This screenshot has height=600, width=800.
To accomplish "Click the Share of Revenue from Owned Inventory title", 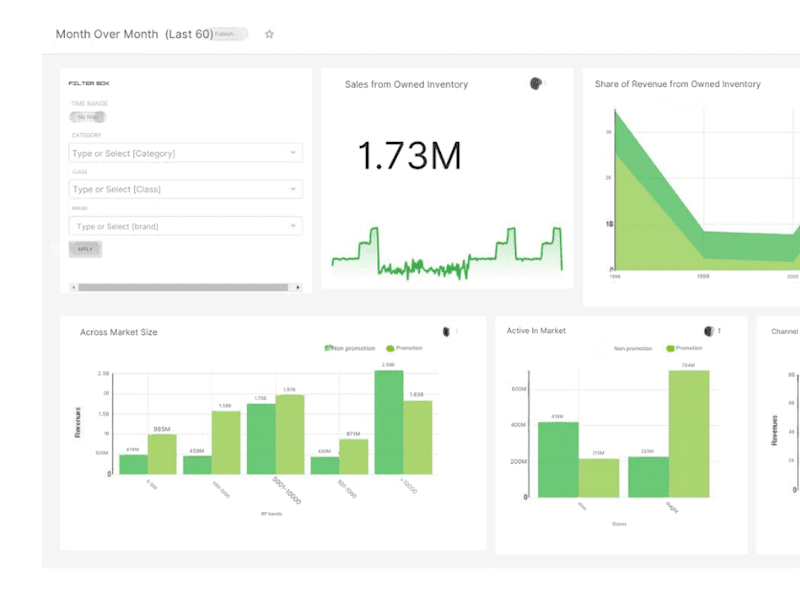I will pyautogui.click(x=678, y=84).
